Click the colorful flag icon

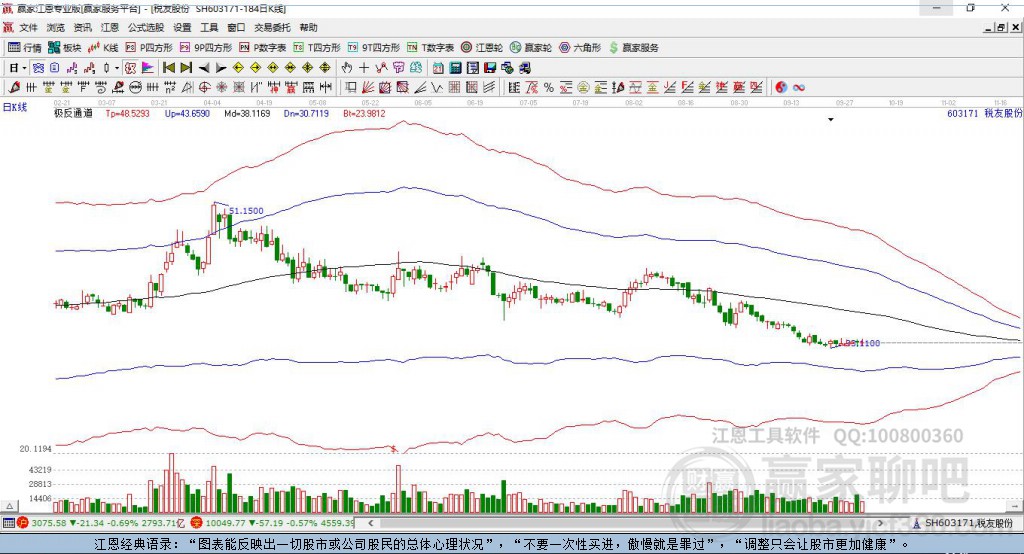coord(148,68)
